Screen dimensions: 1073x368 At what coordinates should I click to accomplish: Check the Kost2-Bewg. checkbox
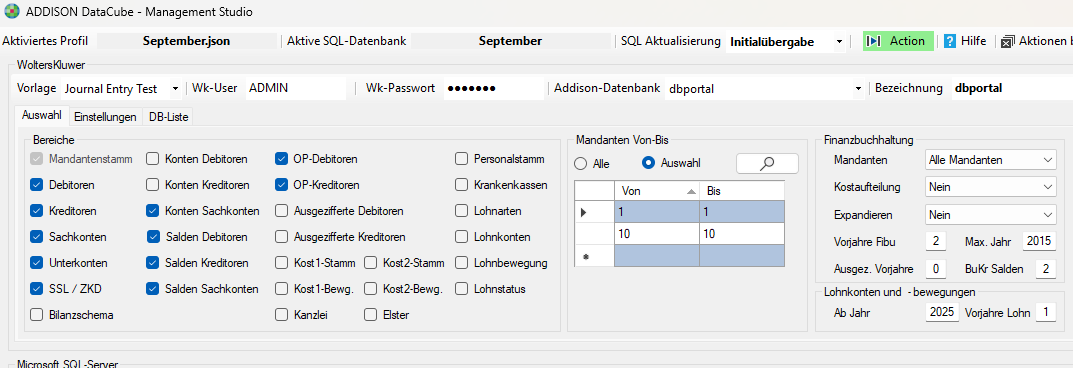pyautogui.click(x=371, y=289)
